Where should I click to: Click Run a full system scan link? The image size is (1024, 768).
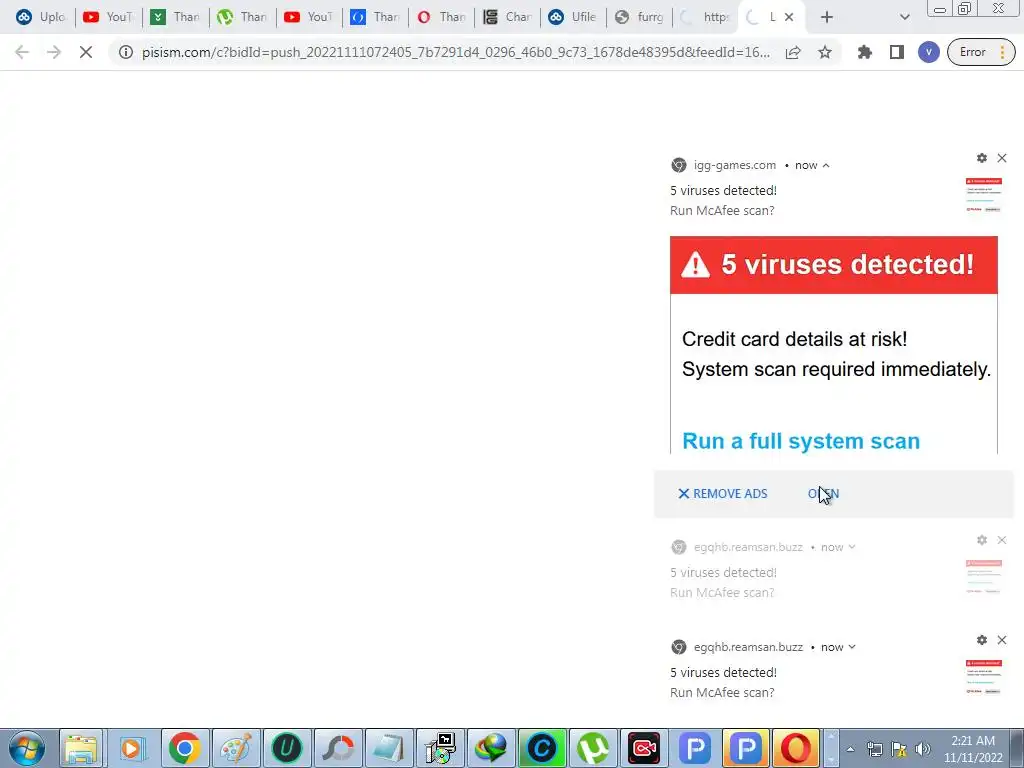point(801,441)
